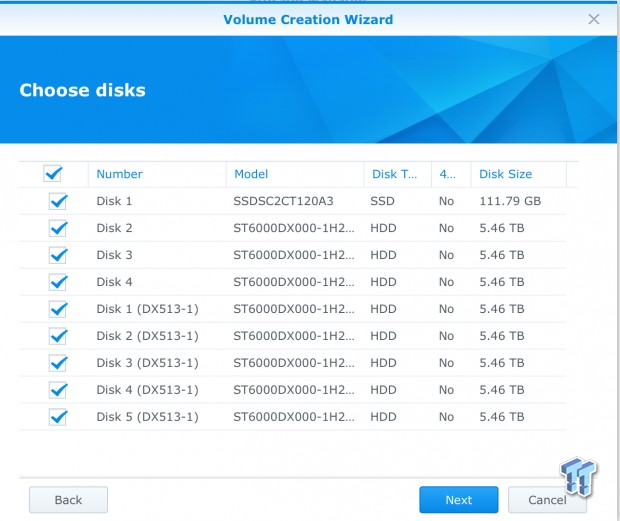620x521 pixels.
Task: Proceed with the Next button
Action: (459, 500)
